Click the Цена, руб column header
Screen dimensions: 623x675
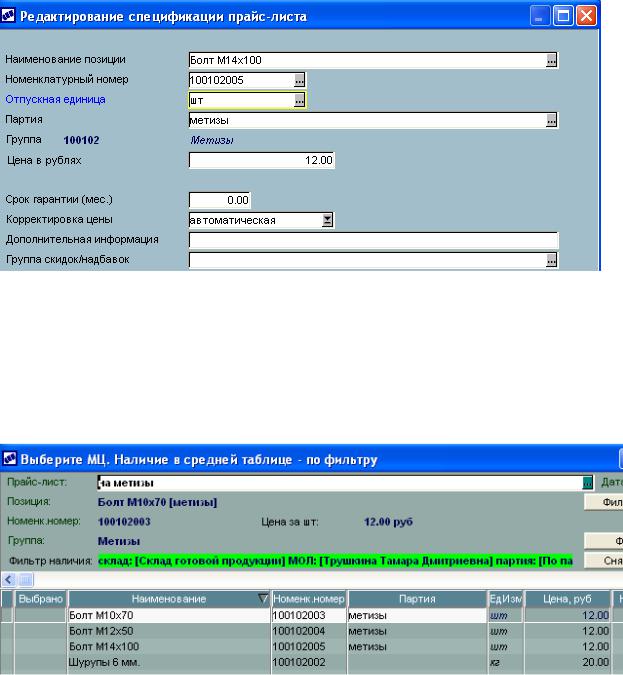tap(567, 599)
